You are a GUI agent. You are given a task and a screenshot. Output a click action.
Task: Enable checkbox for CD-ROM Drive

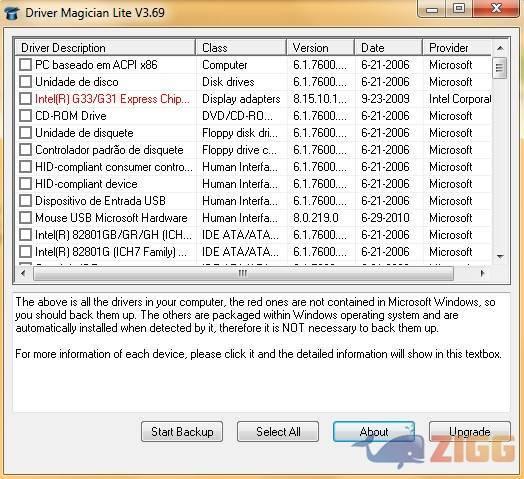click(x=25, y=116)
